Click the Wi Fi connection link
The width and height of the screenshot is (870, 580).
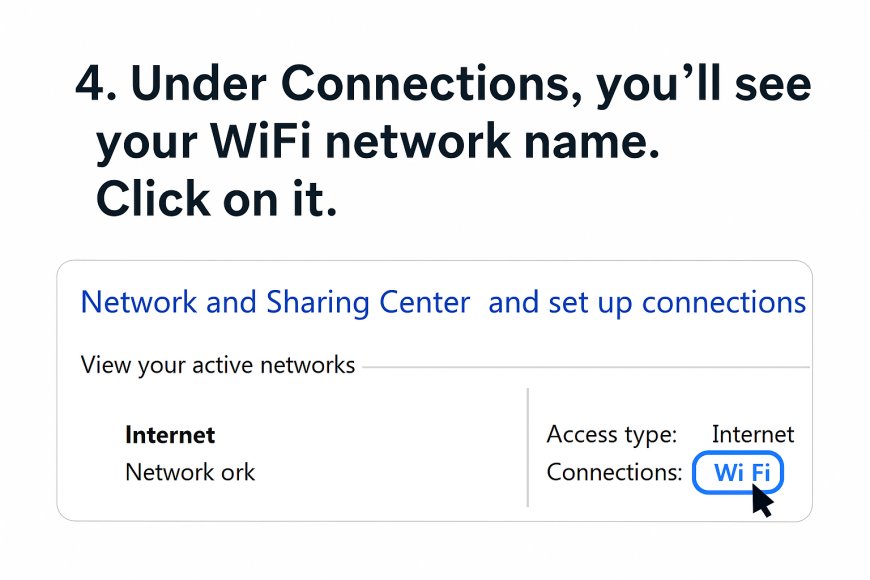tap(742, 472)
